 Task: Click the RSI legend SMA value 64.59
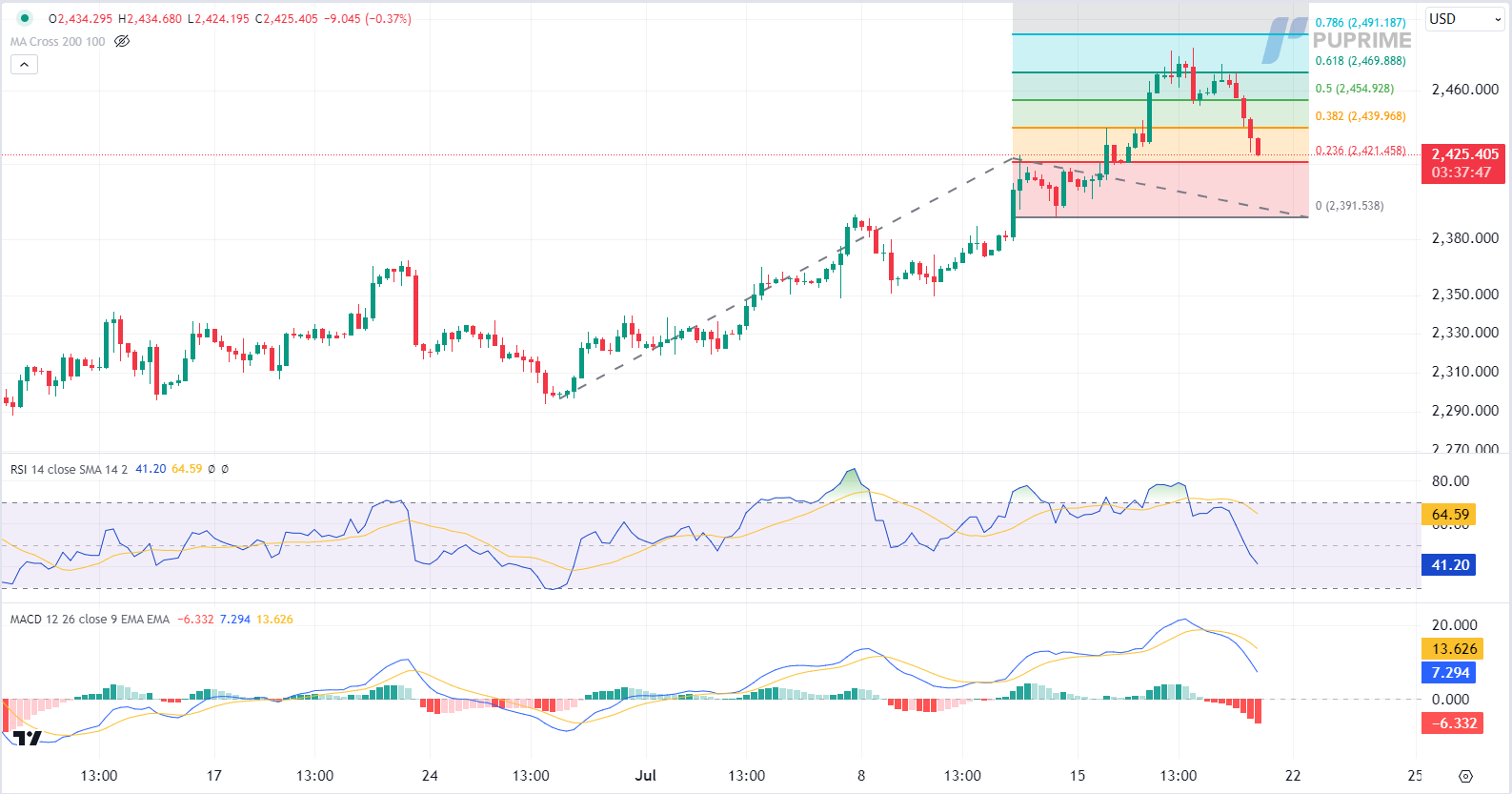[x=187, y=469]
